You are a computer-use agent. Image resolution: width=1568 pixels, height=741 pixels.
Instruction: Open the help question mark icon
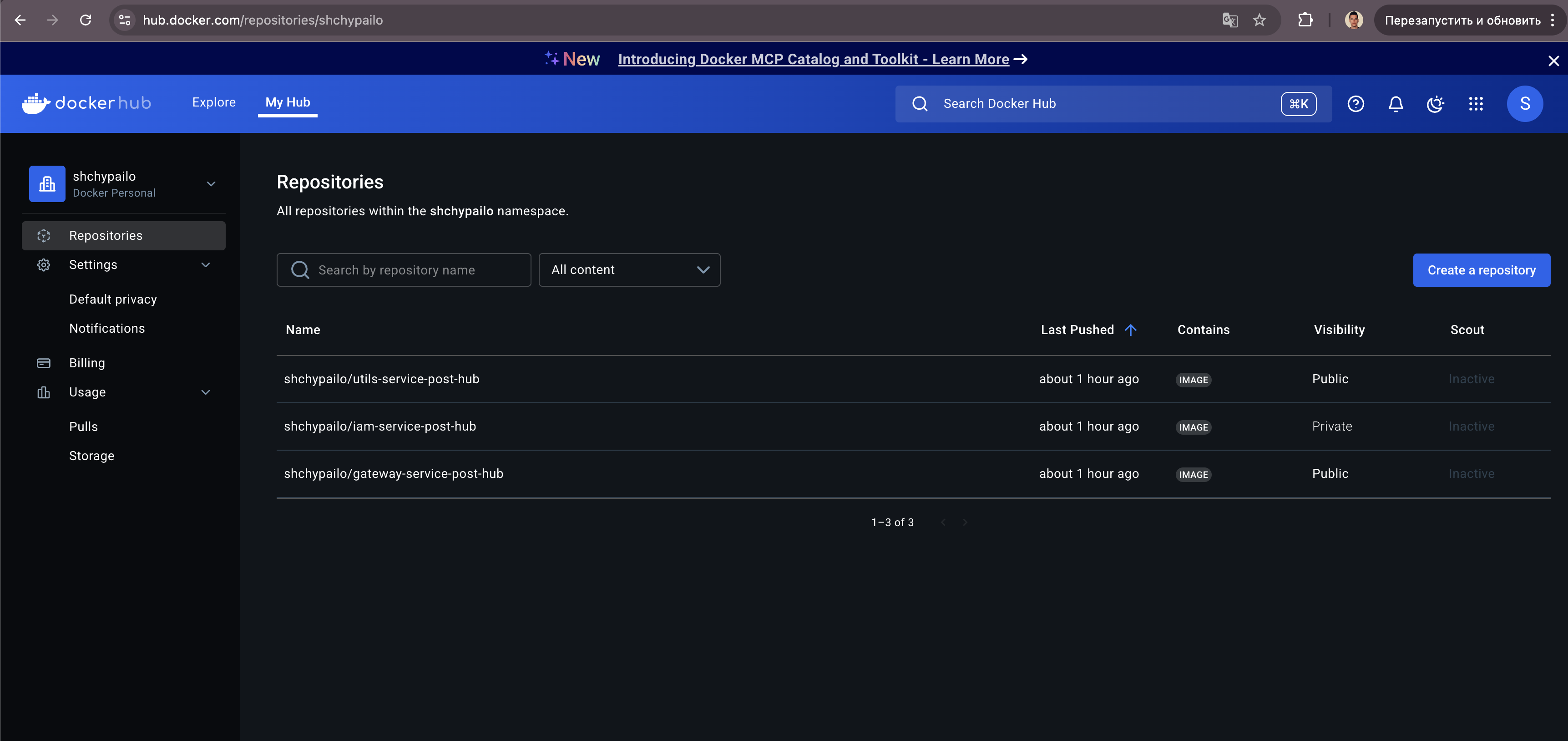point(1356,103)
